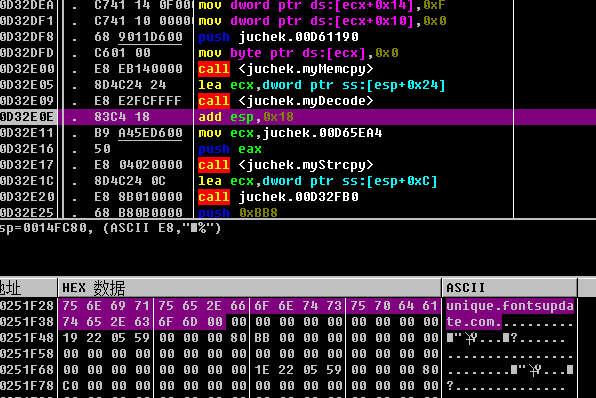Viewport: 596px width, 398px height.
Task: Click the call juchek.myMemcpy instruction
Action: coord(286,69)
